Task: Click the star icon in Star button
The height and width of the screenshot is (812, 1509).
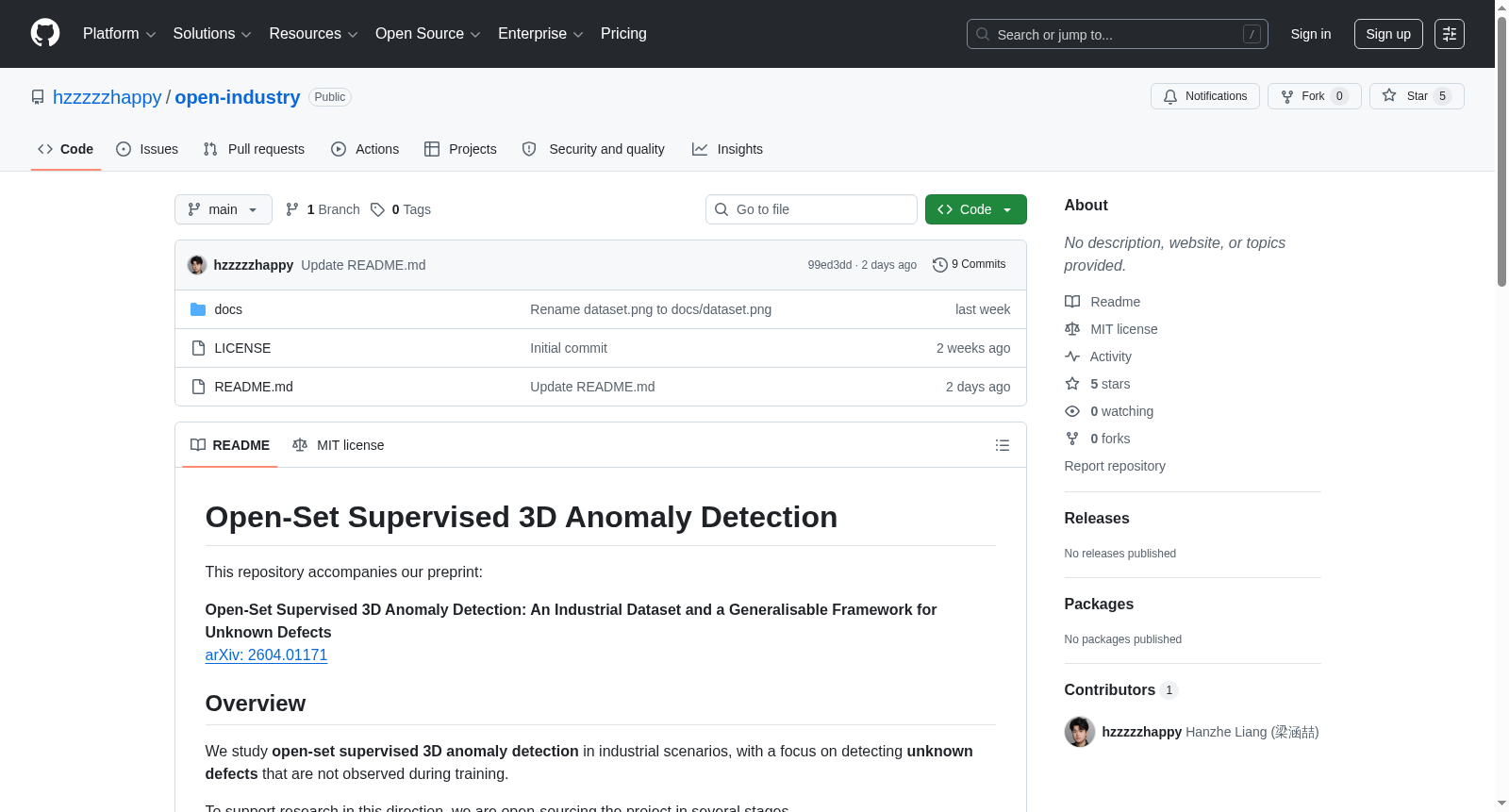Action: click(1389, 95)
